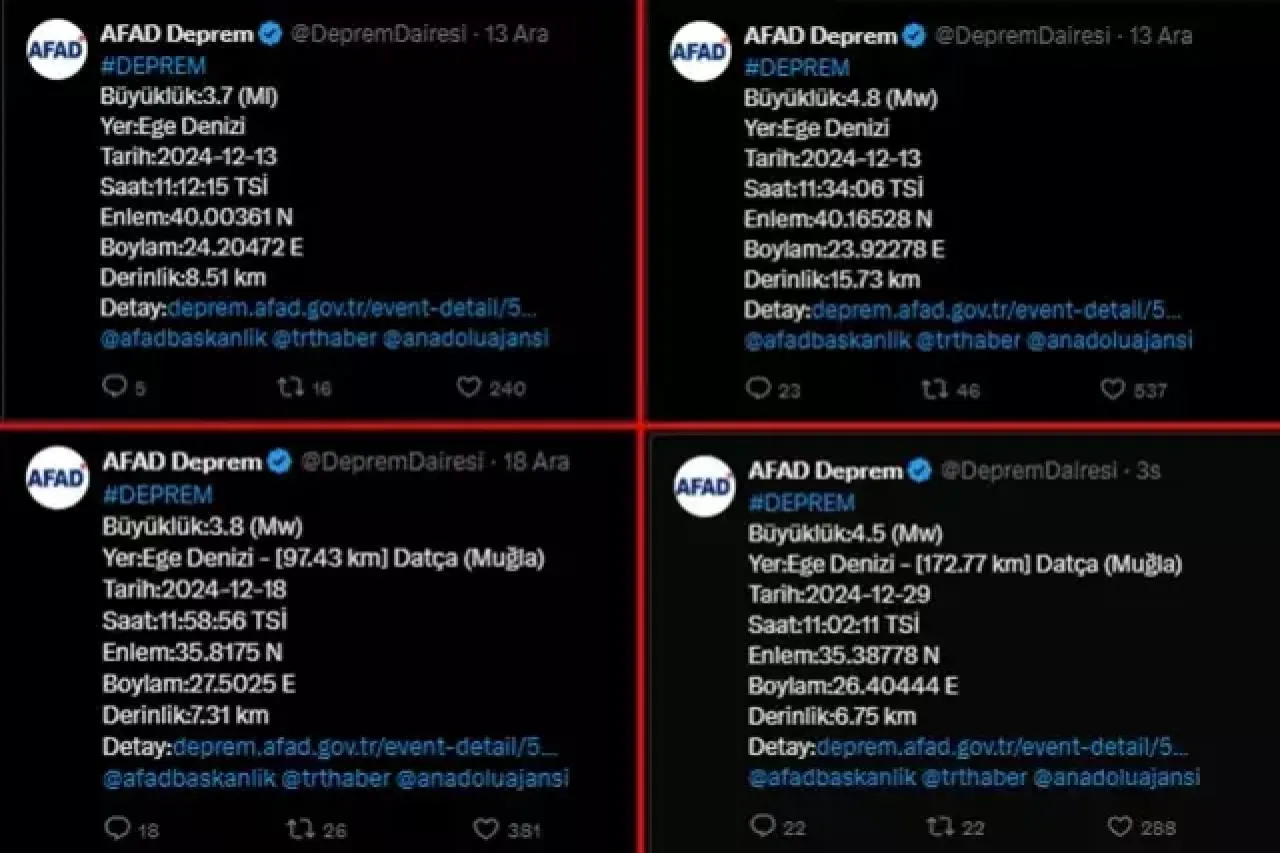This screenshot has width=1280, height=853.
Task: Like the tweet dated 2024-12-18
Action: coord(486,828)
